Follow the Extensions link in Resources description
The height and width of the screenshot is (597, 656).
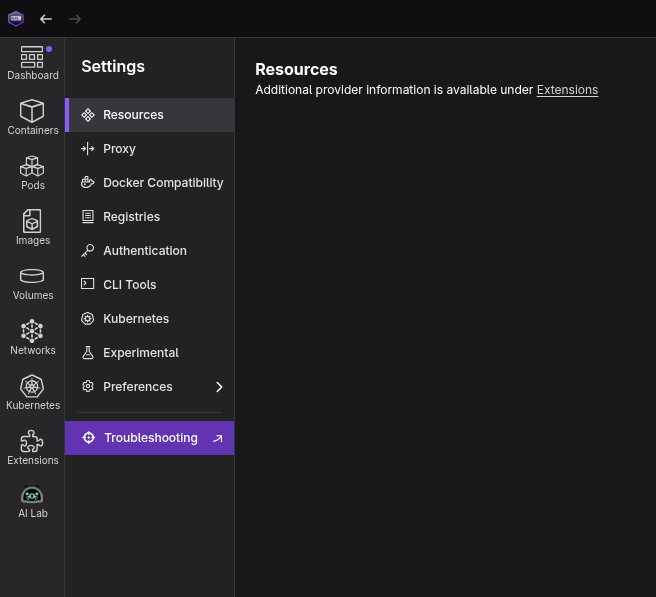(x=567, y=90)
